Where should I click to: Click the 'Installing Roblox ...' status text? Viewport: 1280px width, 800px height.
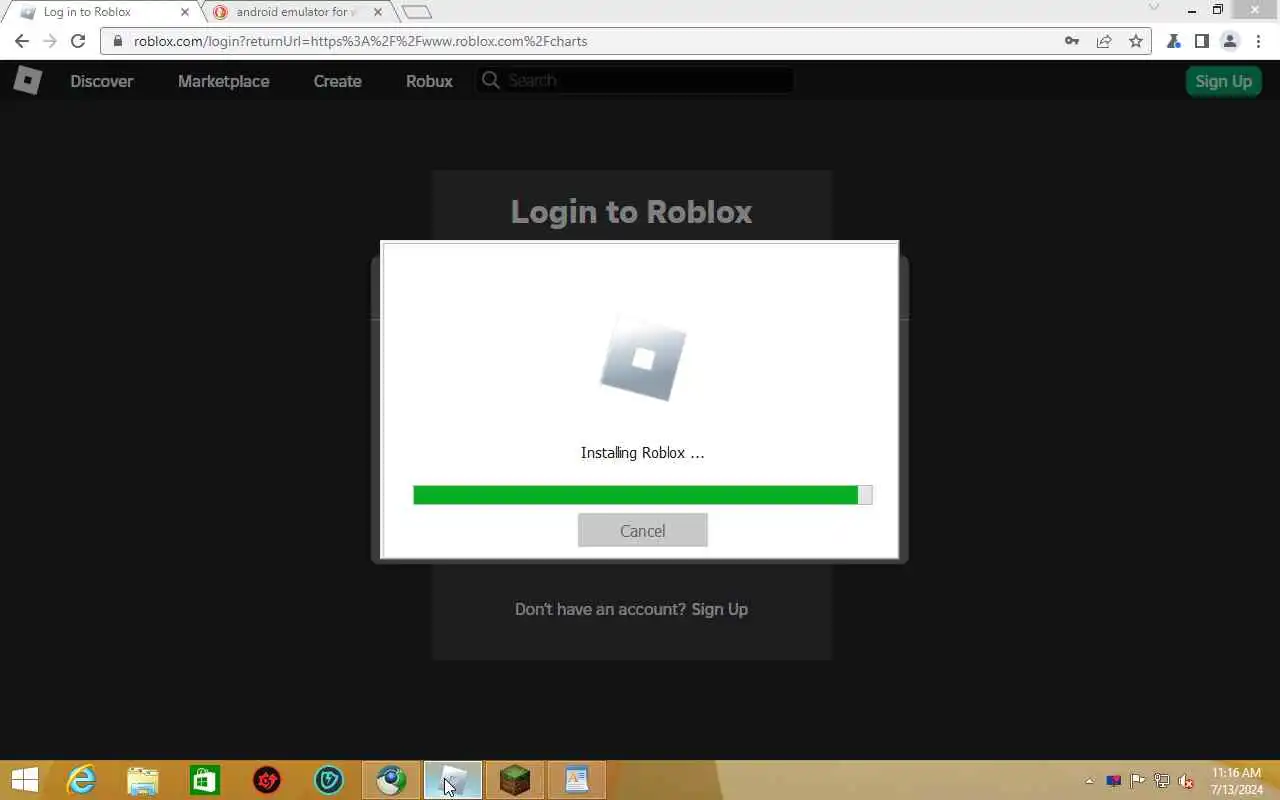pyautogui.click(x=642, y=453)
